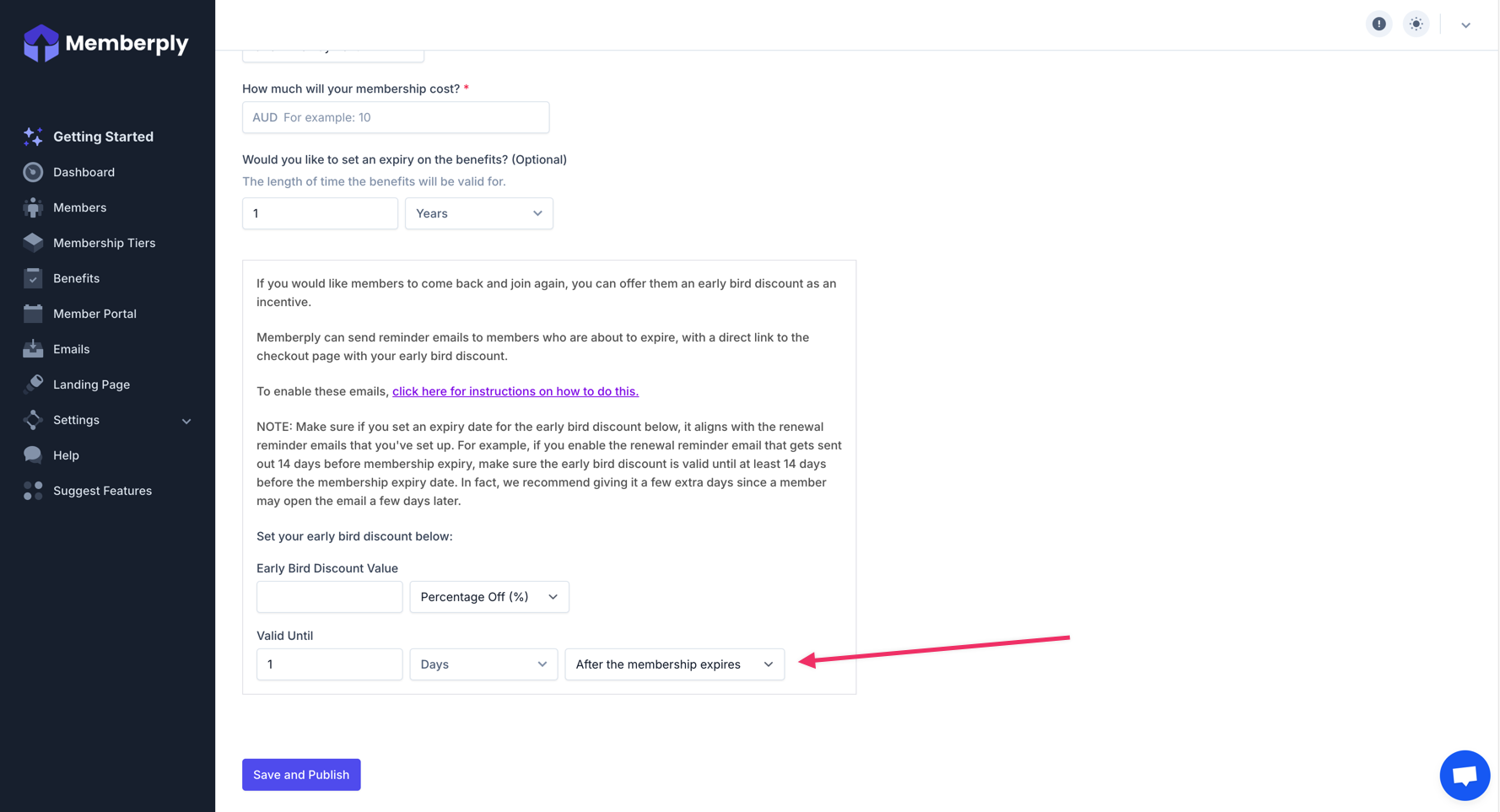Open the Years expiry unit dropdown
1500x812 pixels.
click(x=478, y=213)
